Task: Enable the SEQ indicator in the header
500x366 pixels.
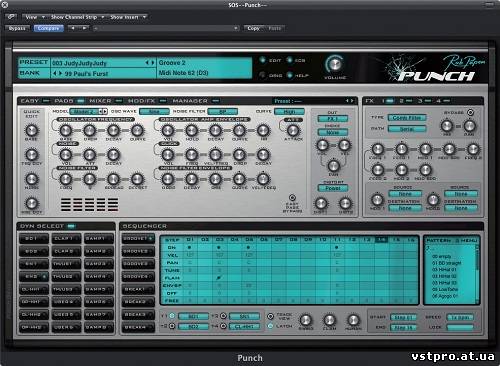Action: (x=289, y=60)
